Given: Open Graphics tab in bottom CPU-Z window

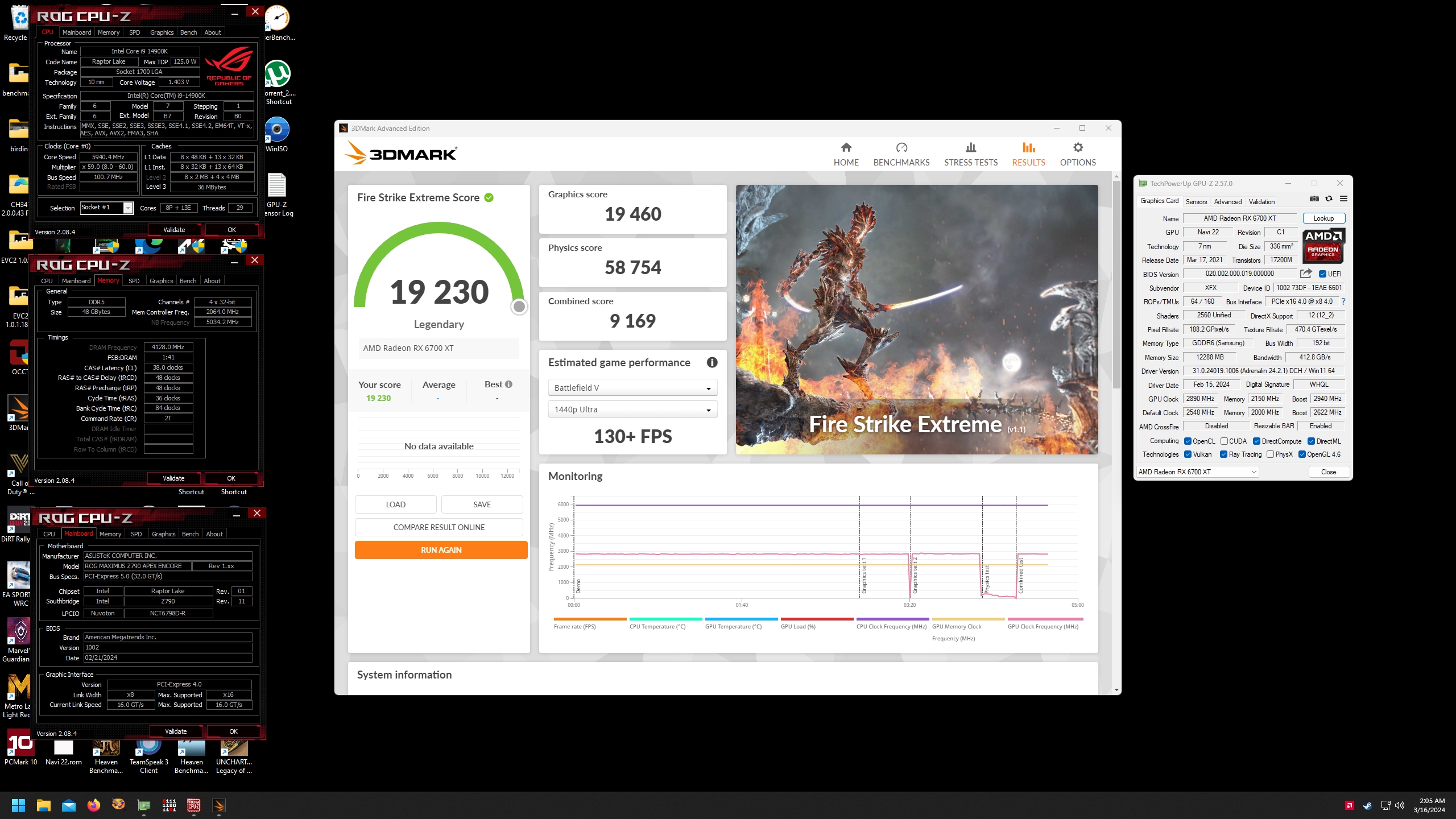Looking at the screenshot, I should (x=163, y=534).
